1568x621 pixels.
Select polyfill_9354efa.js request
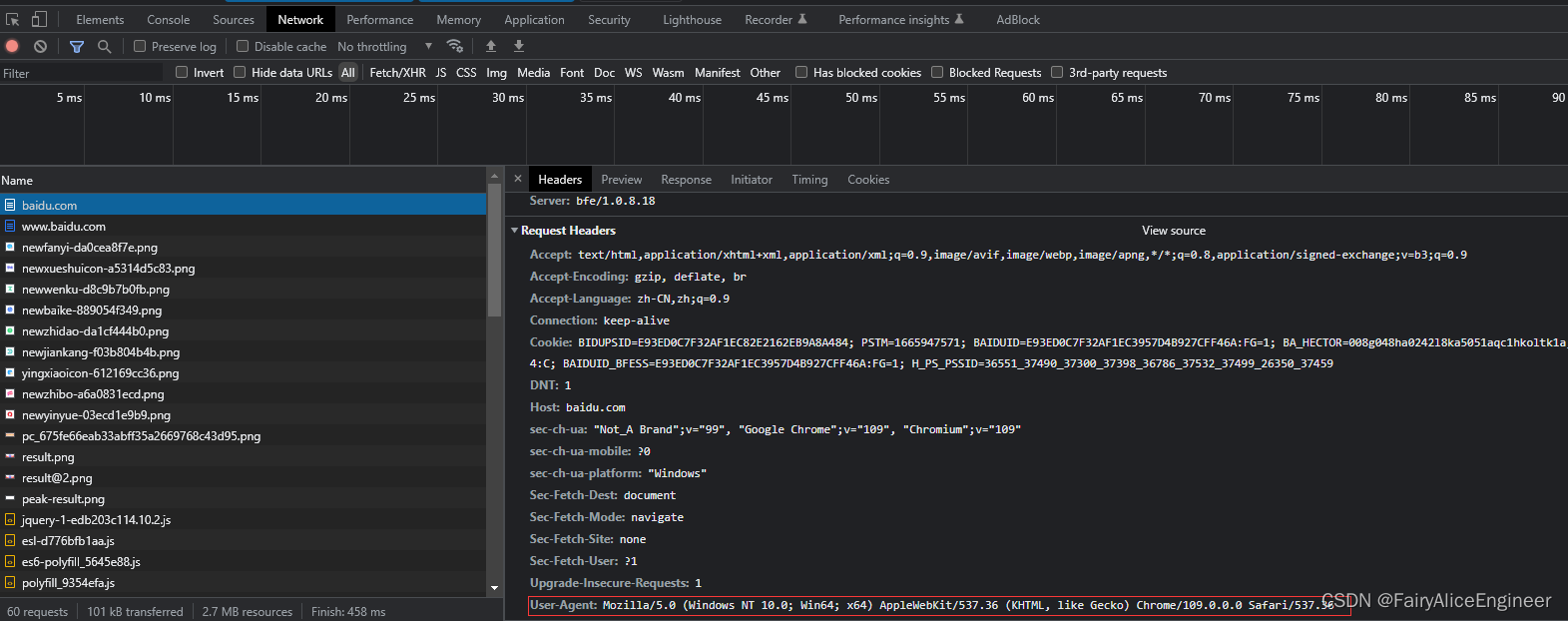click(x=243, y=582)
